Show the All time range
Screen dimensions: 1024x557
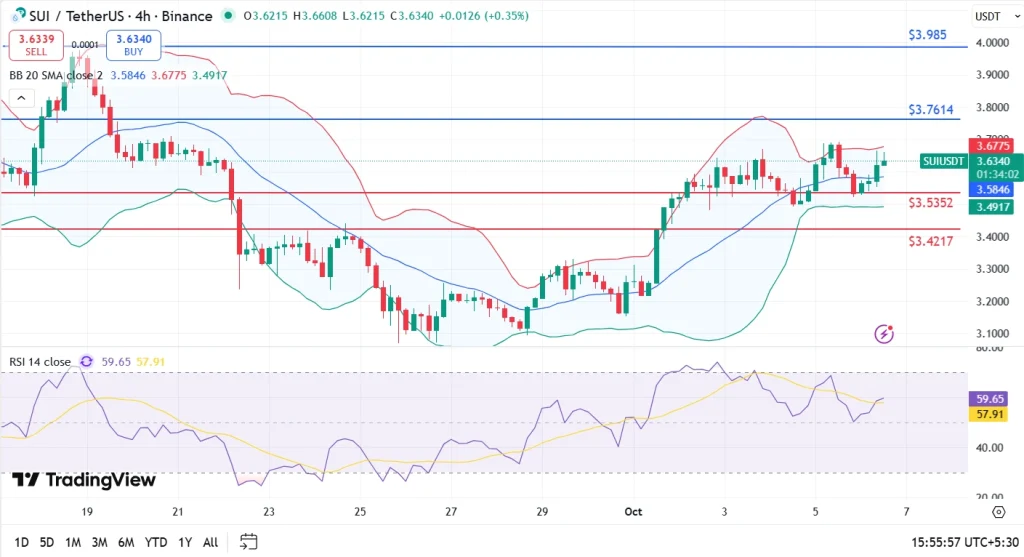pyautogui.click(x=210, y=542)
